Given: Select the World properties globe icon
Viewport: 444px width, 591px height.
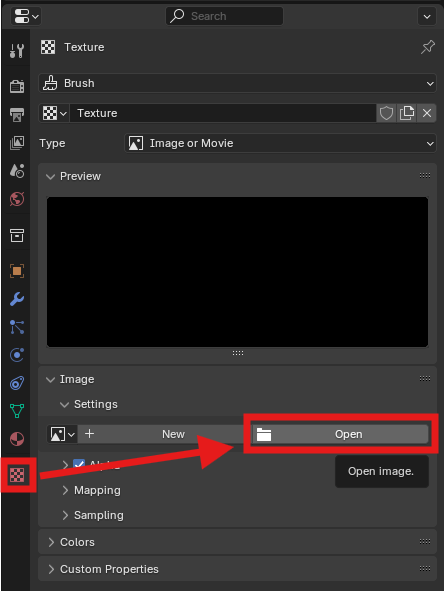Looking at the screenshot, I should (x=17, y=199).
